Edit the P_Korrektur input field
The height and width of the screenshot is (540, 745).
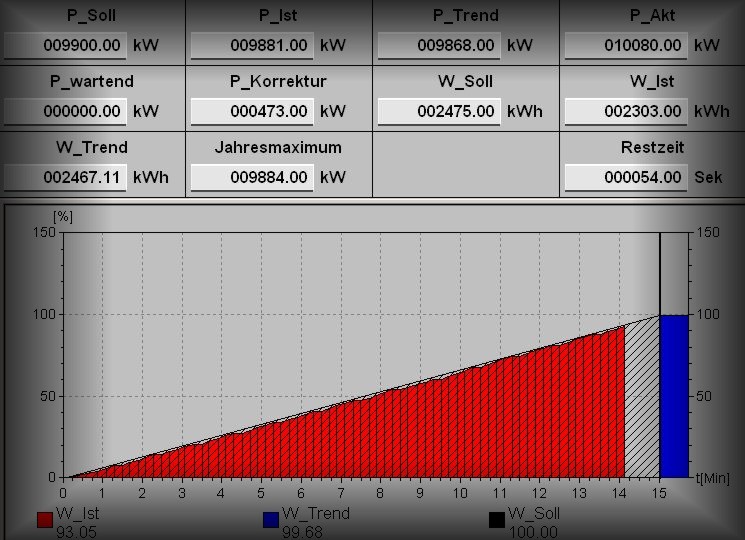(x=252, y=112)
